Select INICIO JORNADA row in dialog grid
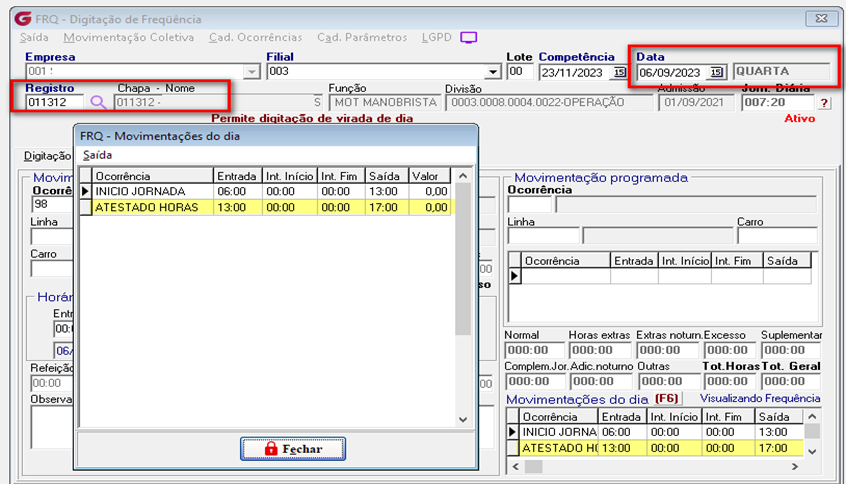This screenshot has height=484, width=846. click(267, 192)
